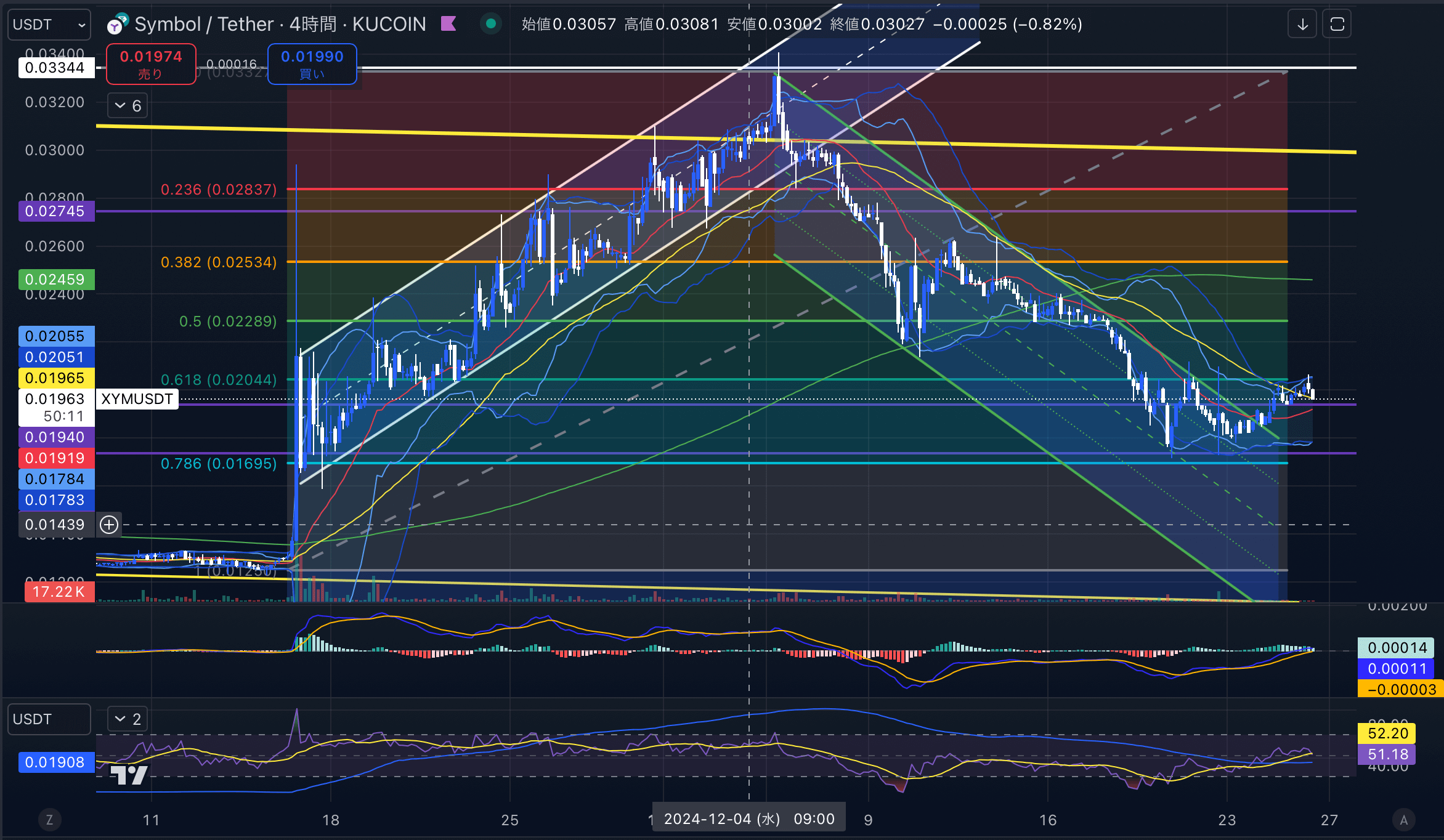Click the blue 0.01990 buy button
Screen dimensions: 1444x840
coord(312,64)
